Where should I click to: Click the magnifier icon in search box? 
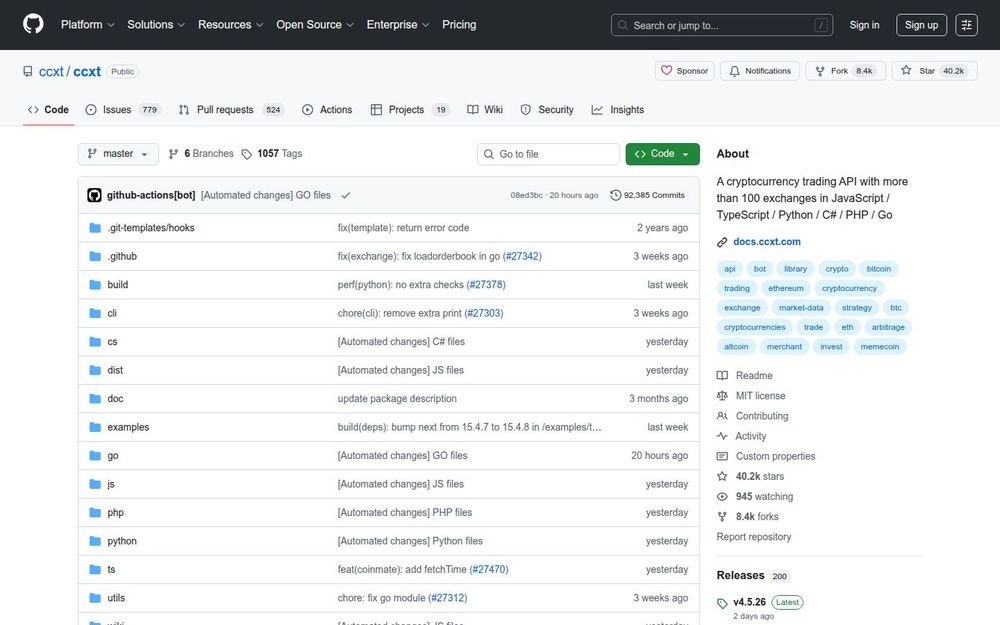(x=622, y=26)
